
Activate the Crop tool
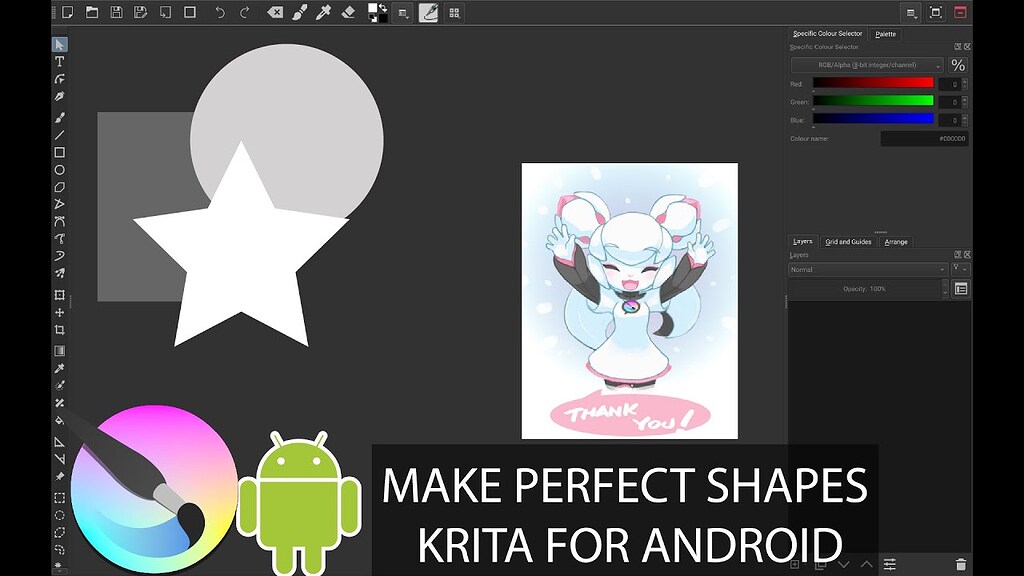[60, 330]
